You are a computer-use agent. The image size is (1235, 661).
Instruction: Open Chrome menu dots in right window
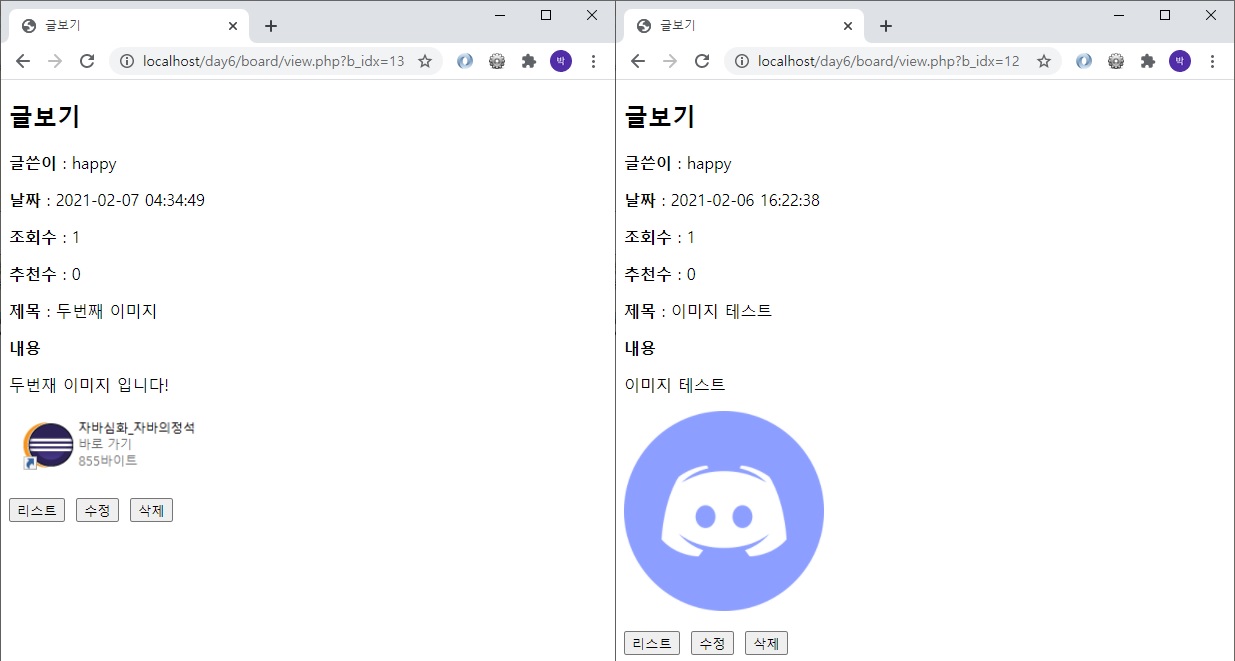pyautogui.click(x=1212, y=61)
